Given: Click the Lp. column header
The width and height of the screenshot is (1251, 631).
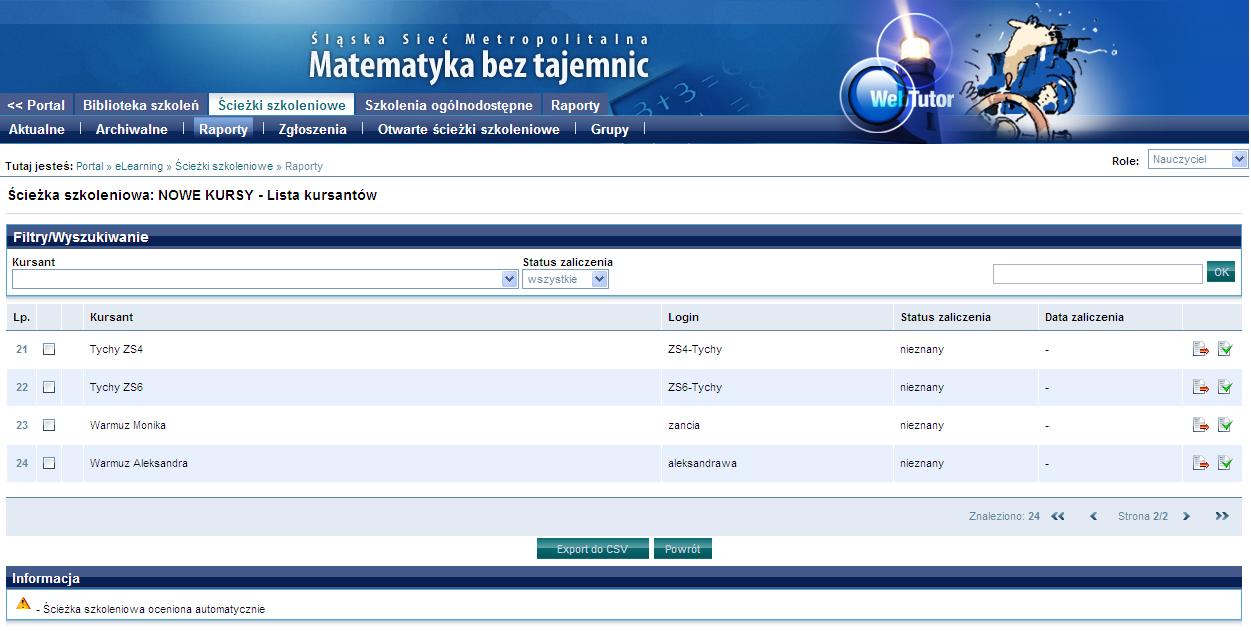Looking at the screenshot, I should click(21, 317).
